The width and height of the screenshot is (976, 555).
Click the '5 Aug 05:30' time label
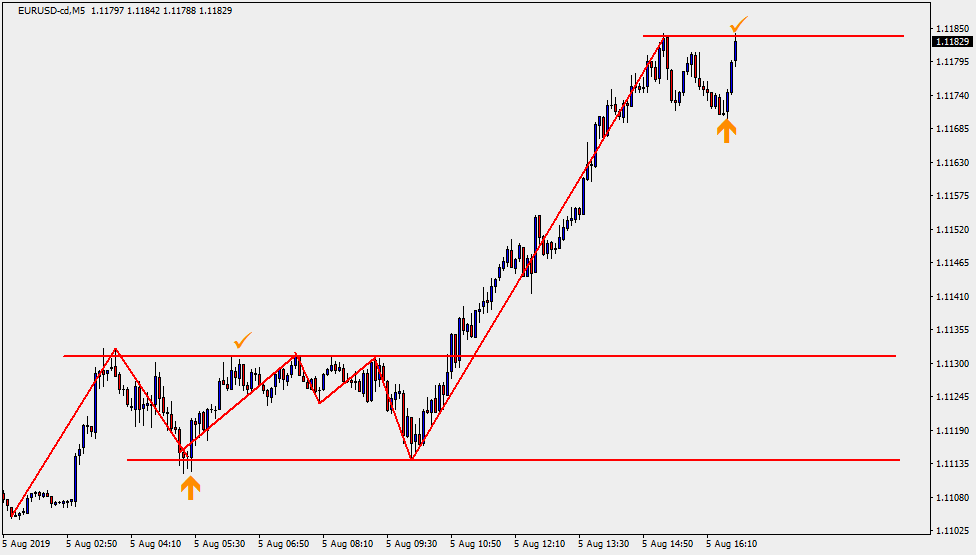(220, 545)
